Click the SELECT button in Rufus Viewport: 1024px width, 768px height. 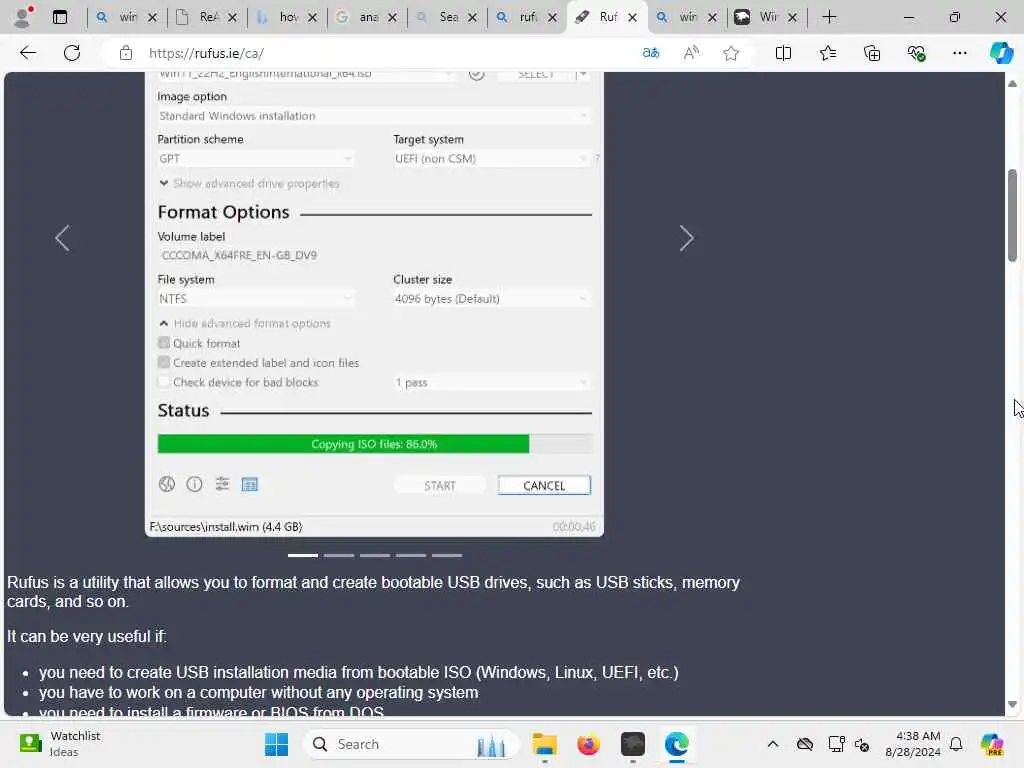click(x=536, y=75)
